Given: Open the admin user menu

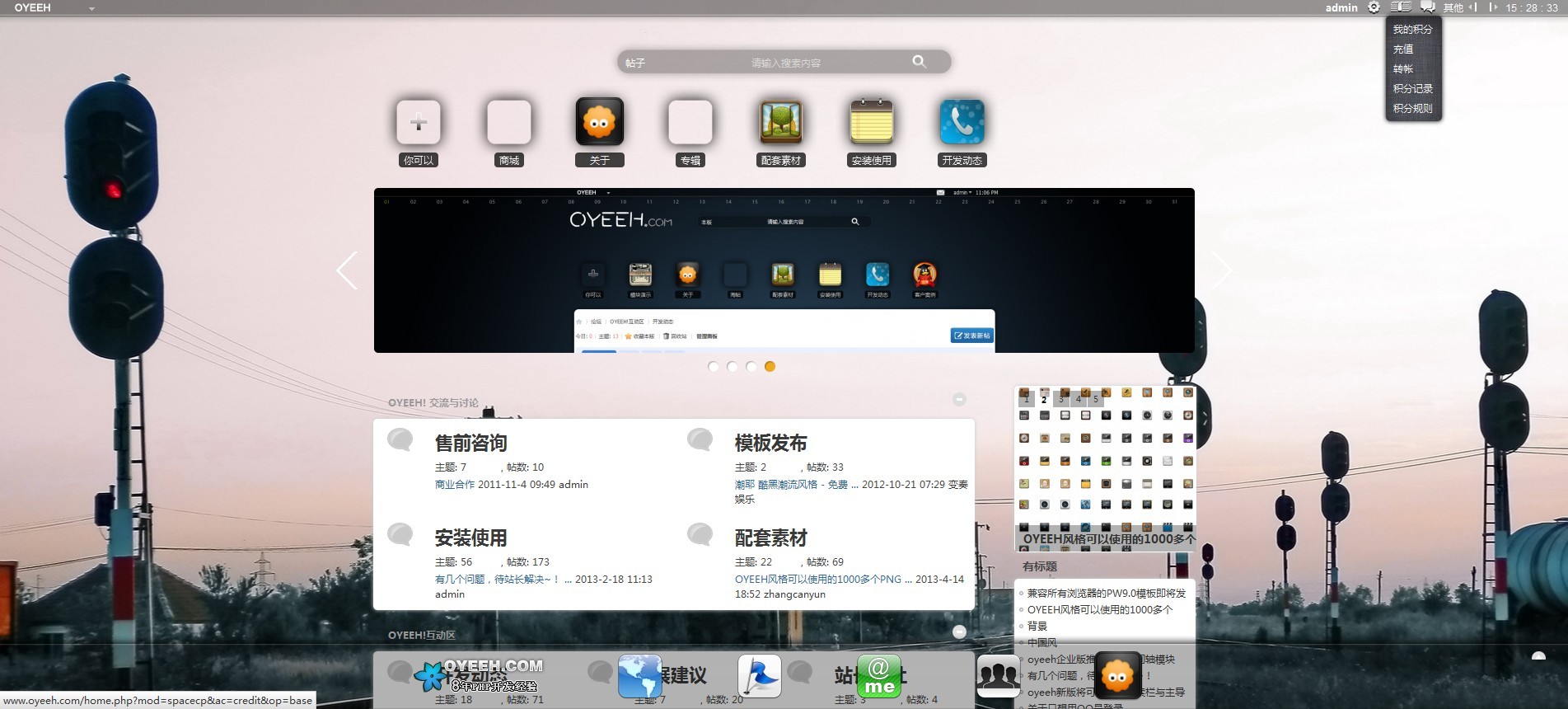Looking at the screenshot, I should coord(1341,7).
